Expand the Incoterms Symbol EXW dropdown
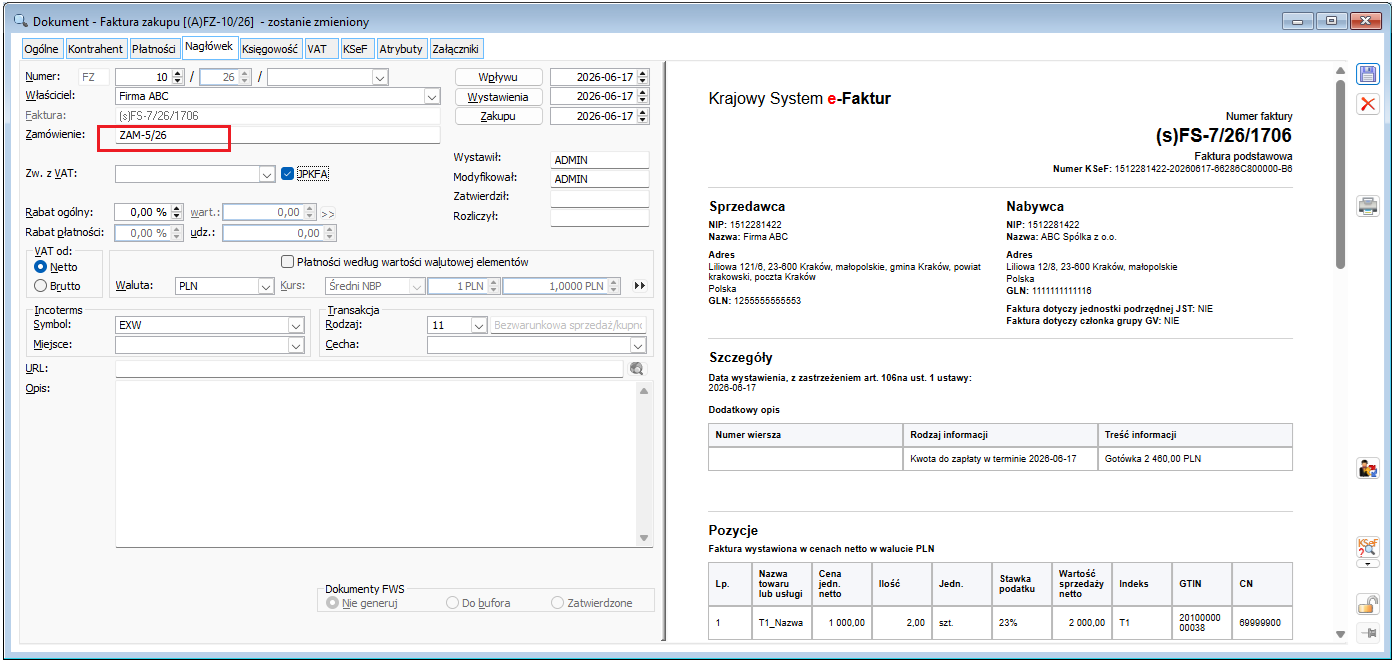This screenshot has width=1394, height=664. coord(295,325)
